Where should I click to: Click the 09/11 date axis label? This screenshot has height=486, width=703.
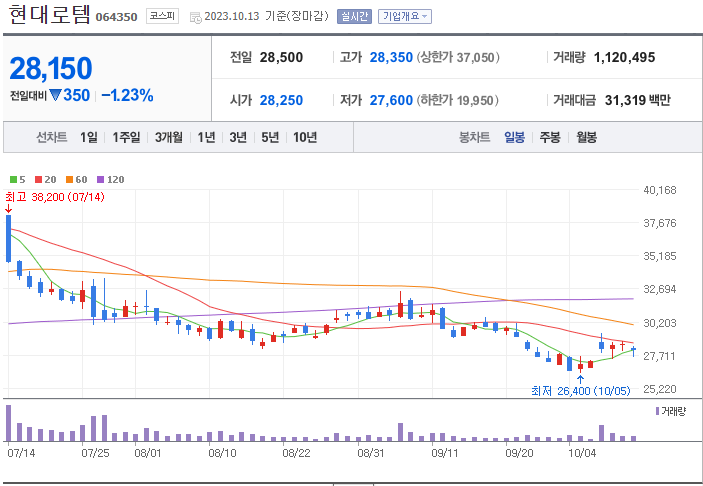445,453
